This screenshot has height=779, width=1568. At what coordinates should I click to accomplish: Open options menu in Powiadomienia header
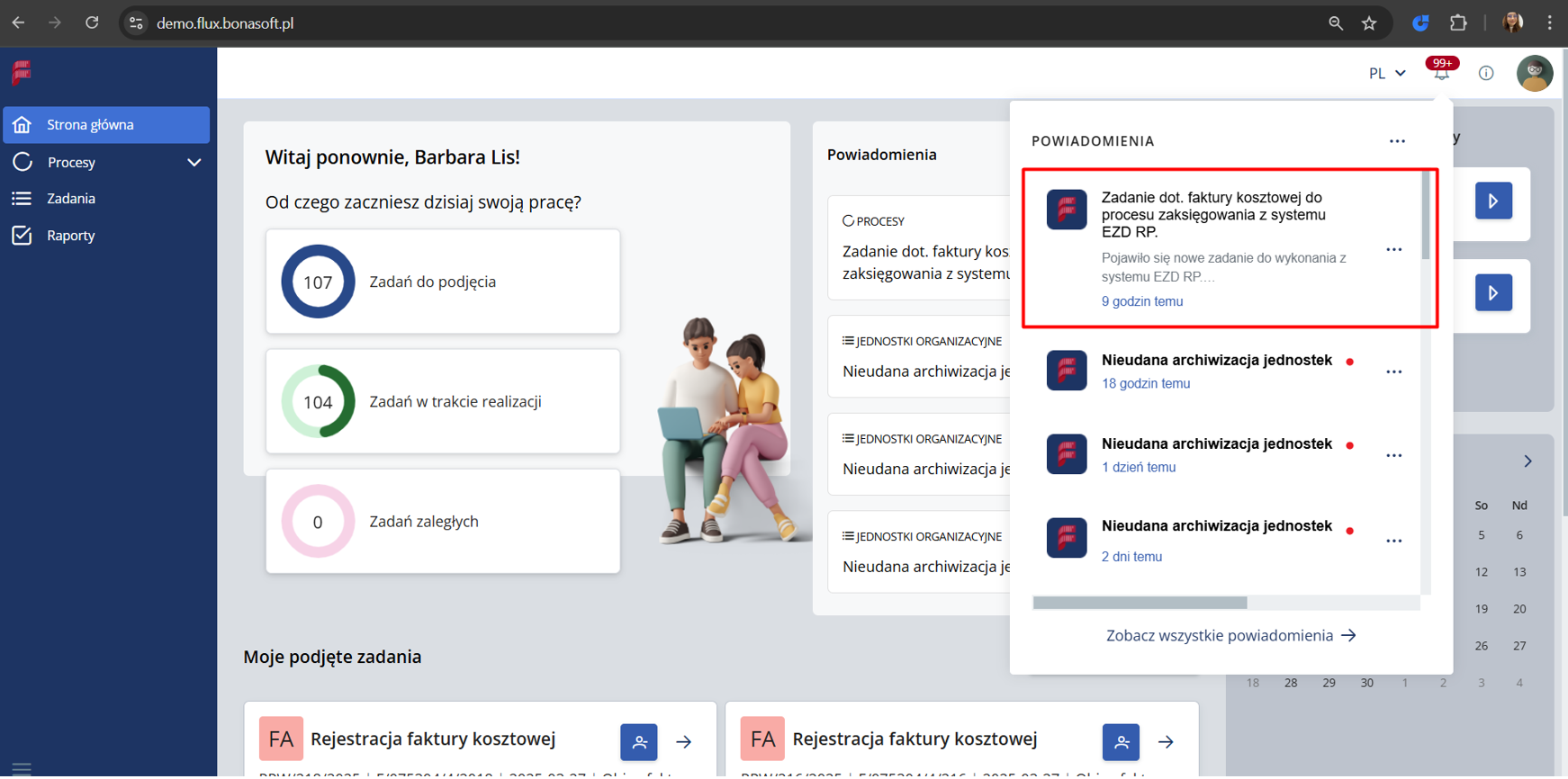point(1397,141)
